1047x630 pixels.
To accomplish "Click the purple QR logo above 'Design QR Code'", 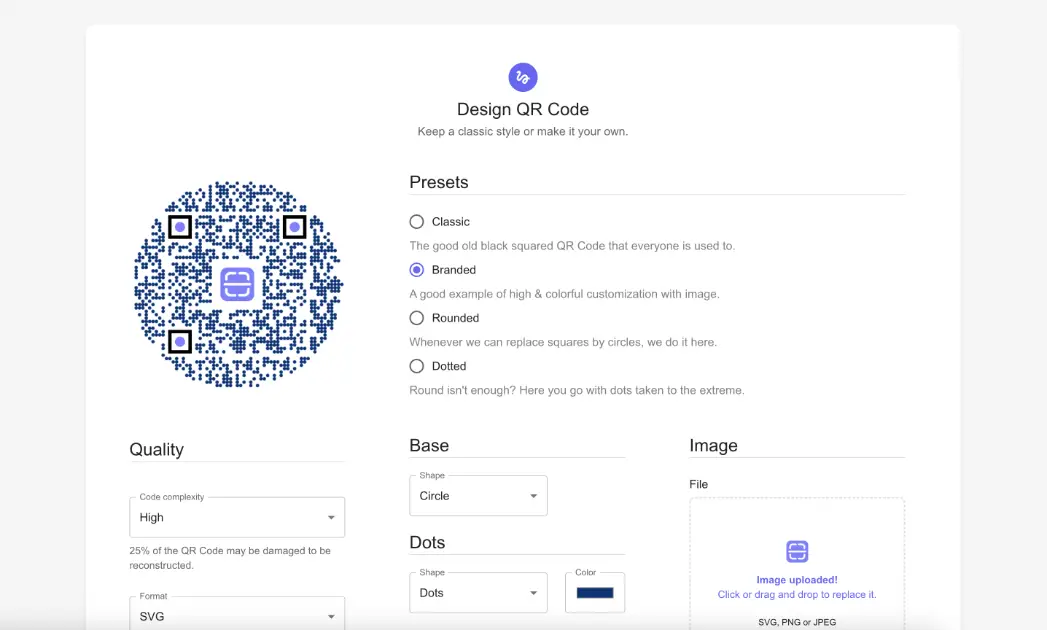I will click(x=522, y=77).
